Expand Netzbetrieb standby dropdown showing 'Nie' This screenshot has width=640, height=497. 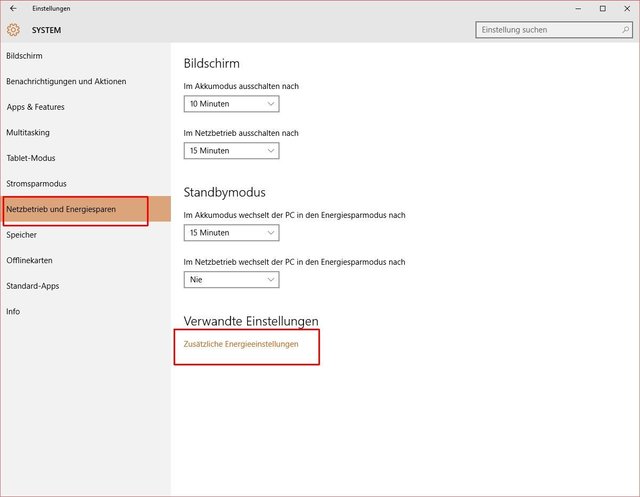tap(231, 280)
